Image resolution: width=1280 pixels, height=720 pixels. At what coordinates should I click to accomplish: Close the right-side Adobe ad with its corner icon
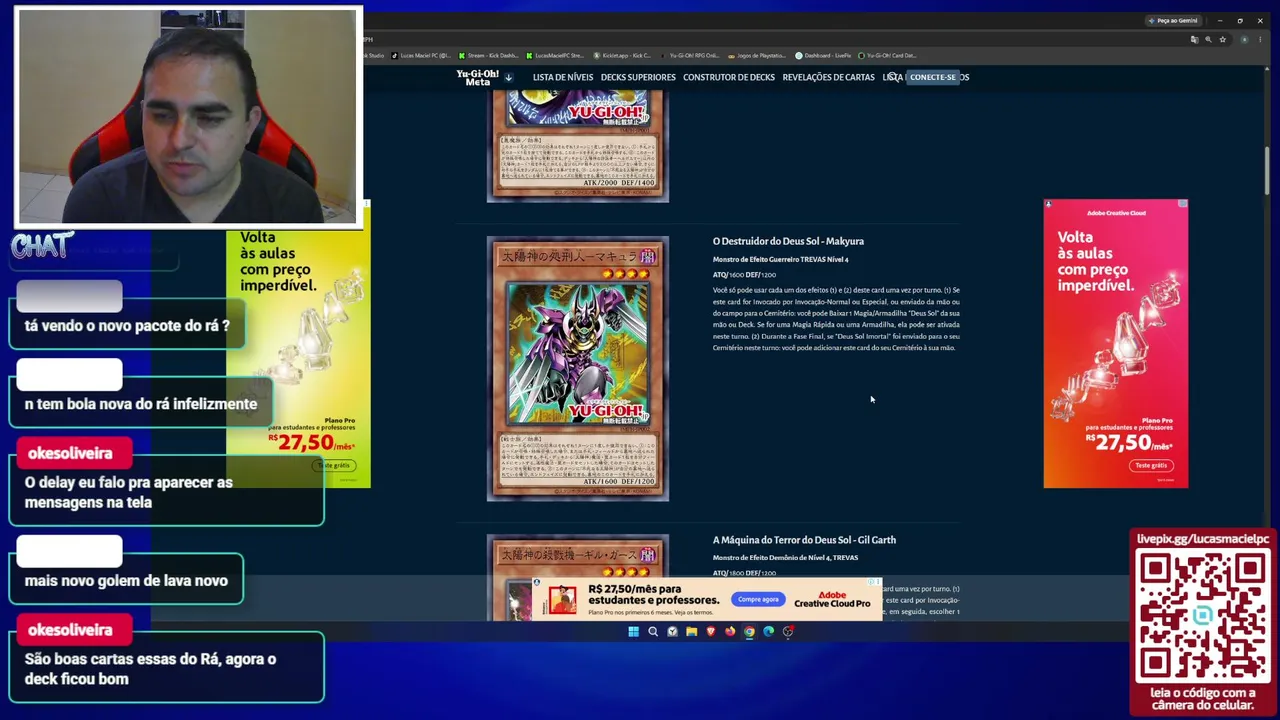(x=1183, y=204)
